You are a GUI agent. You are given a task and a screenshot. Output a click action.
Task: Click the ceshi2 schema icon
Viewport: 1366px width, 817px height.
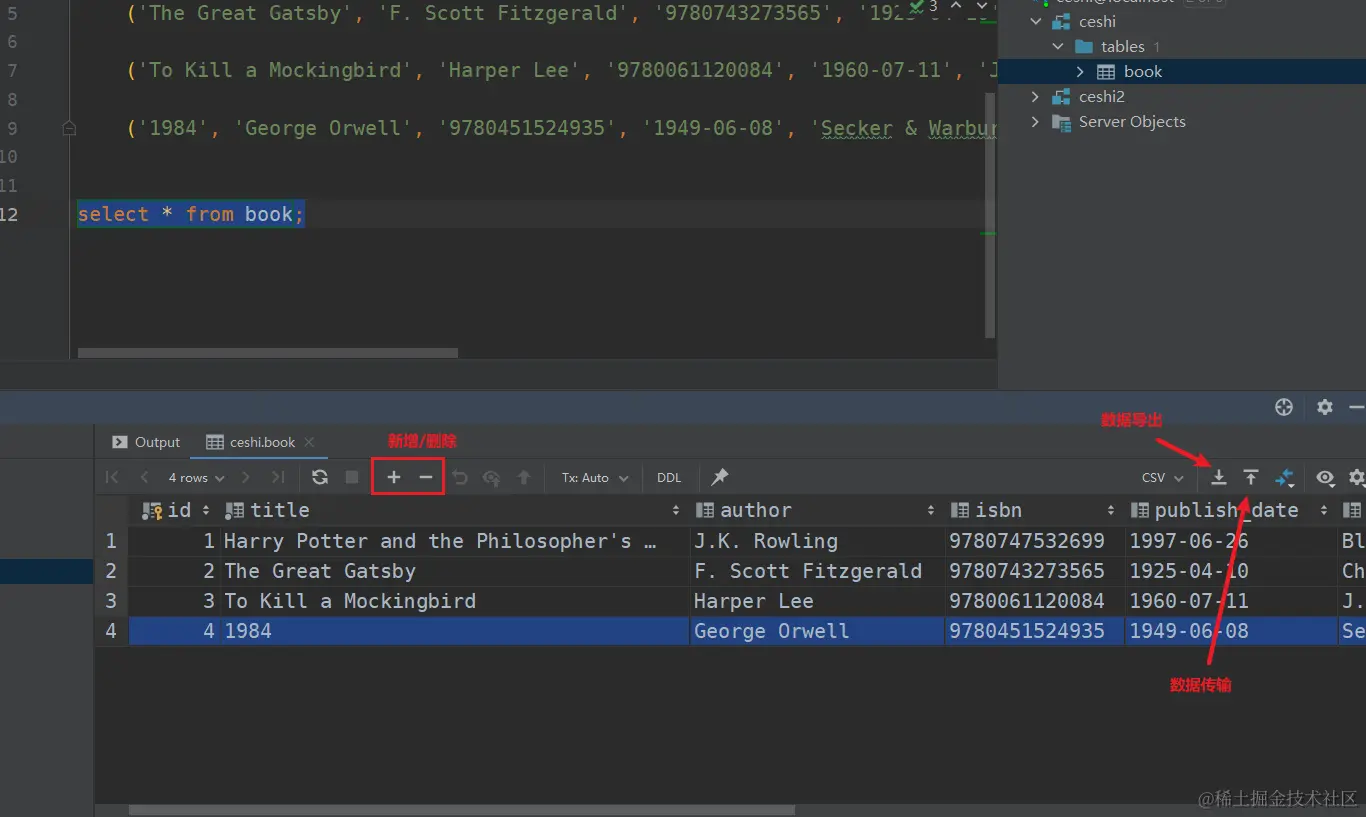tap(1062, 97)
